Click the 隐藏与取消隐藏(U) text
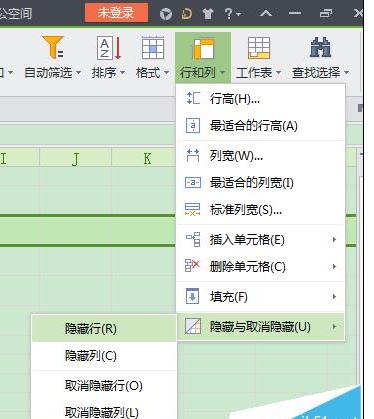 tap(260, 327)
